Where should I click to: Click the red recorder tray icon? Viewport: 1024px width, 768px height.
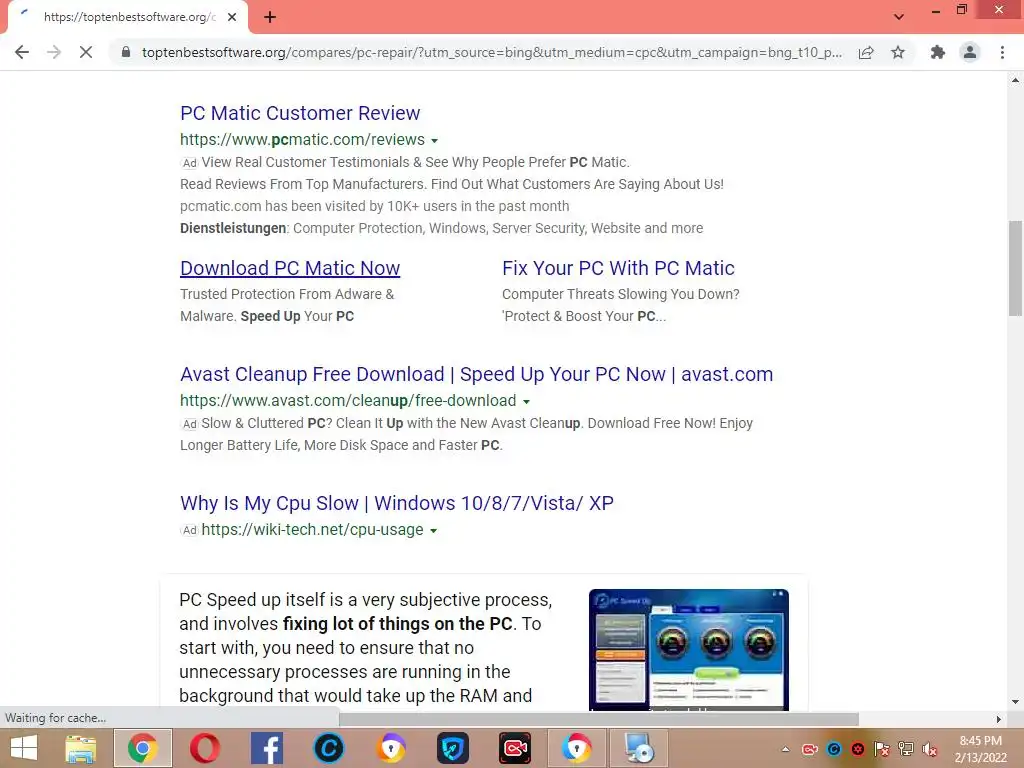(x=810, y=749)
